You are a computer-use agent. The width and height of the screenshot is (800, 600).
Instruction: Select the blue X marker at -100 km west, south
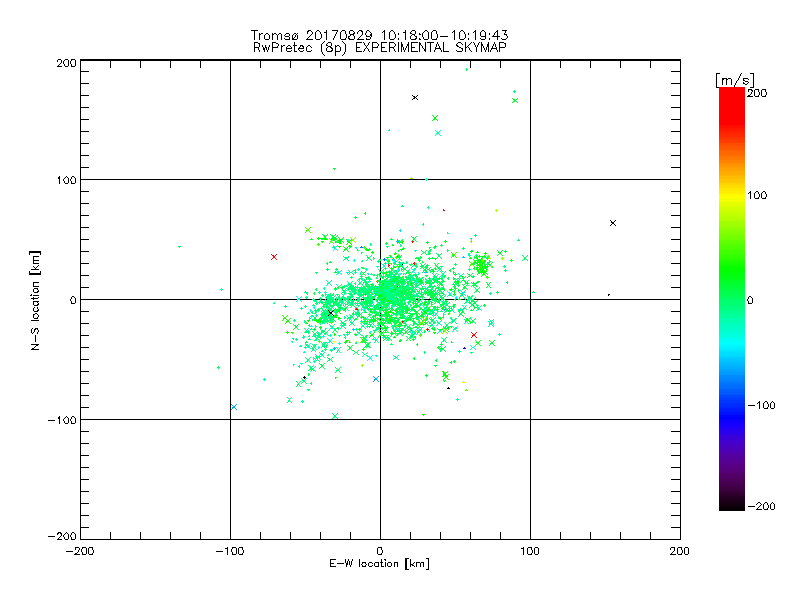pyautogui.click(x=234, y=407)
